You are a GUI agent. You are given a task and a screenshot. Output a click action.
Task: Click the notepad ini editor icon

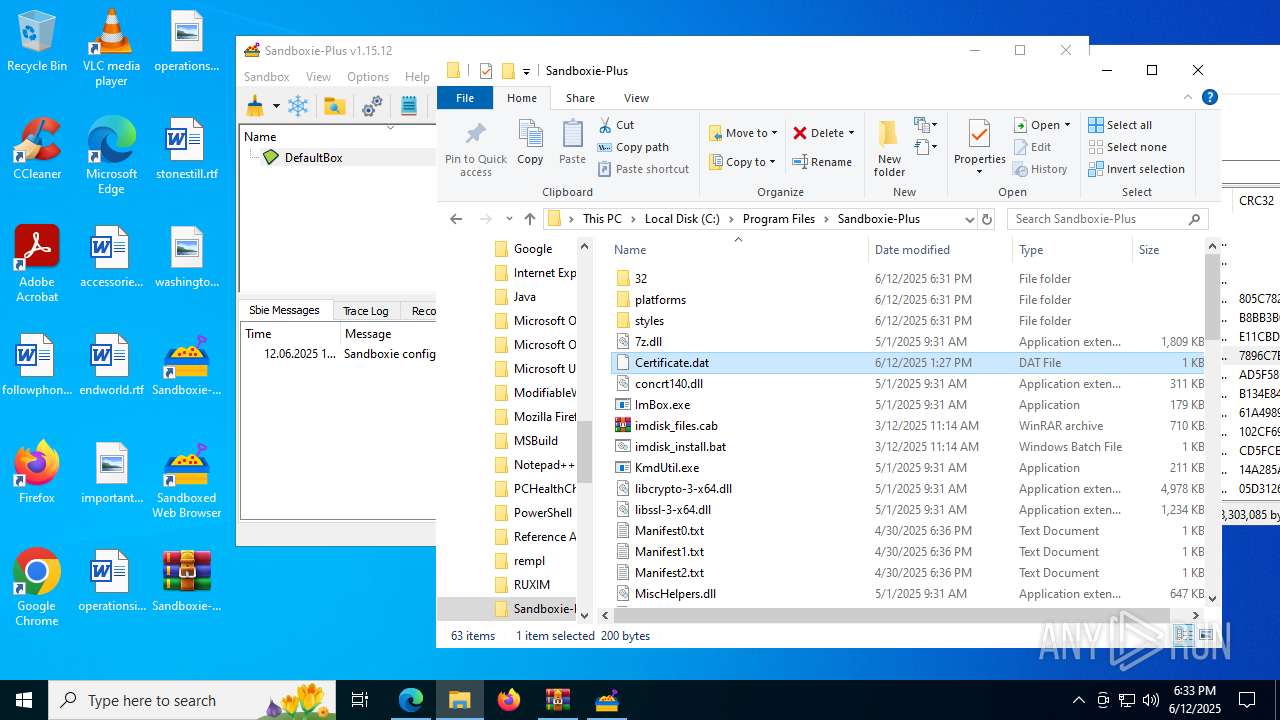coord(409,106)
